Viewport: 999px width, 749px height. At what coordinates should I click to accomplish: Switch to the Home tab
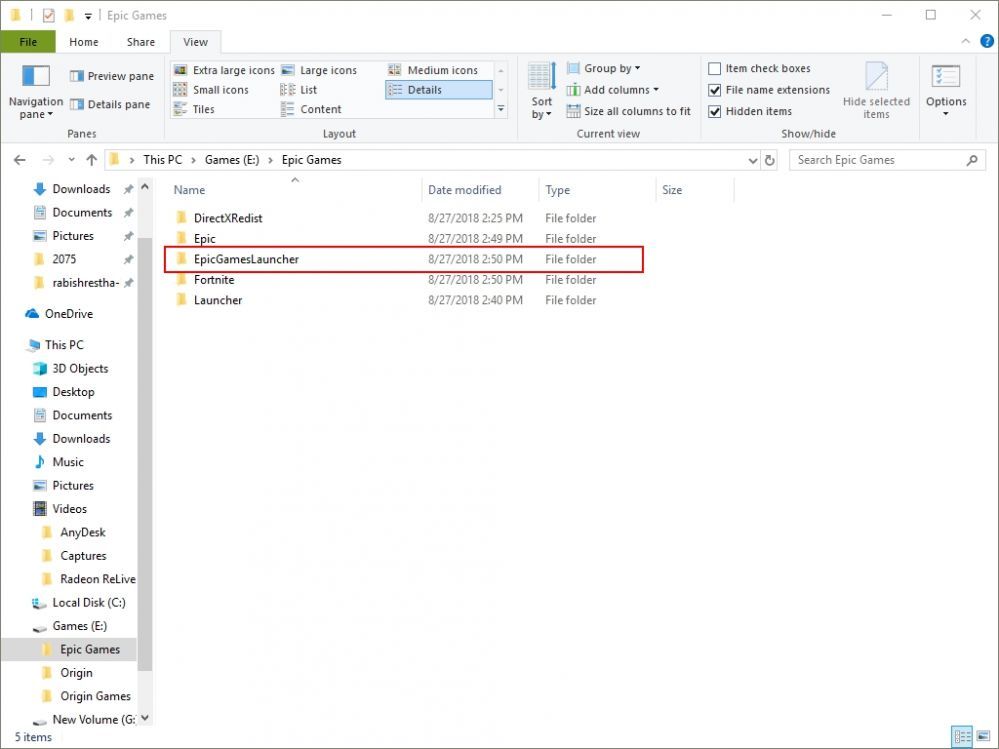point(83,42)
